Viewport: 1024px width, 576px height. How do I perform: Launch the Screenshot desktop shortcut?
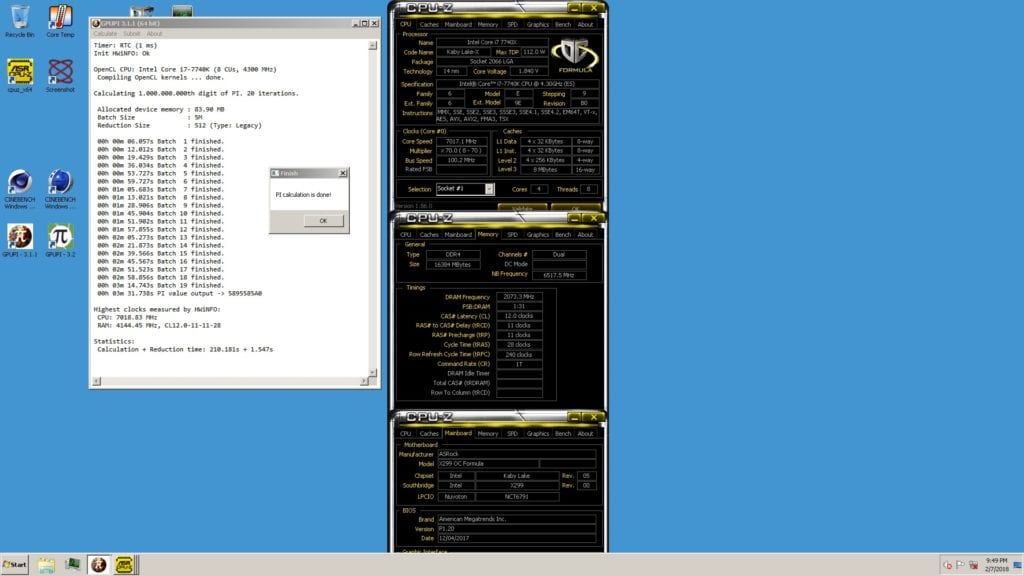(x=60, y=75)
